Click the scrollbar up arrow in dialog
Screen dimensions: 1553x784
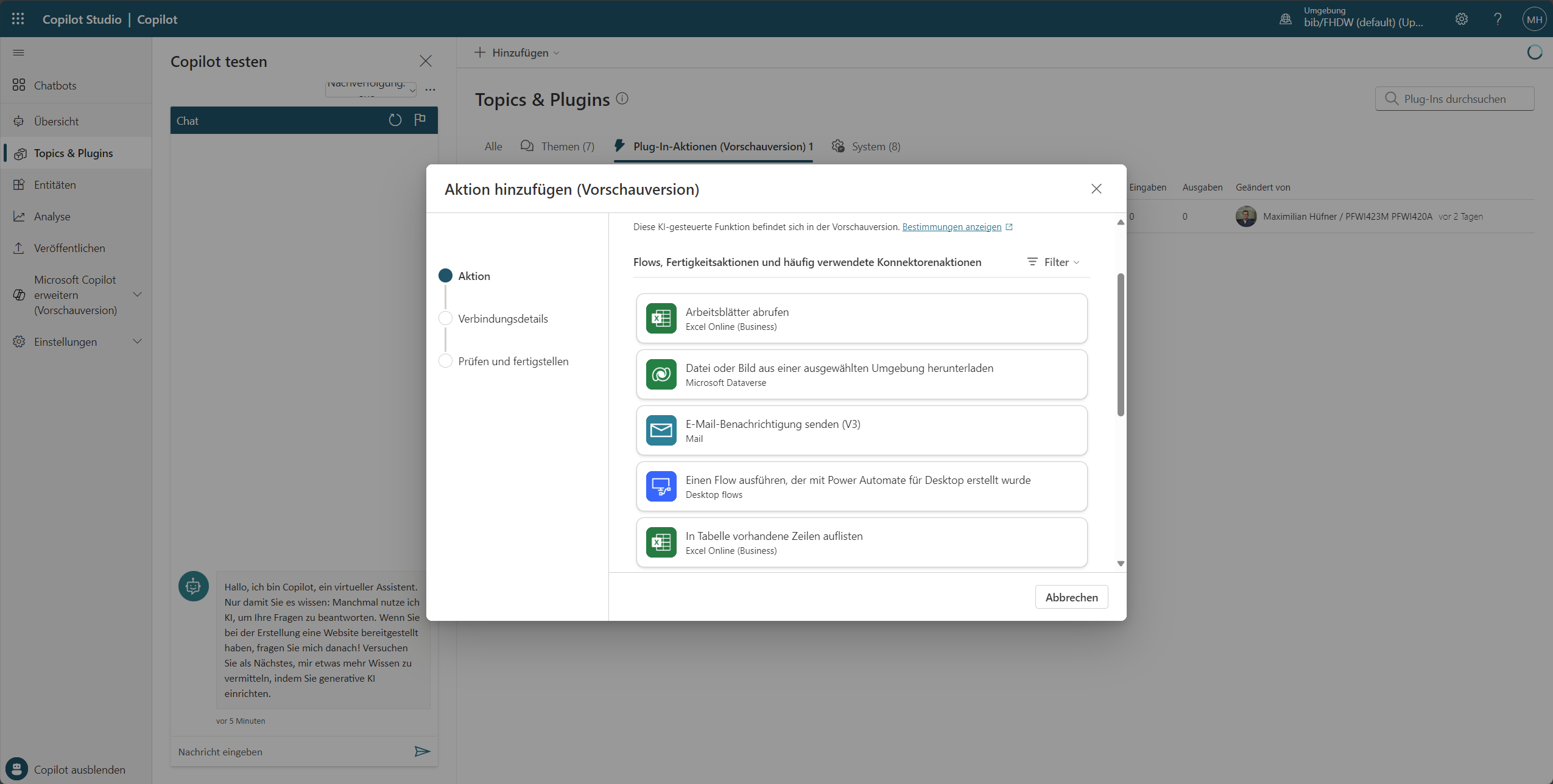(1121, 222)
